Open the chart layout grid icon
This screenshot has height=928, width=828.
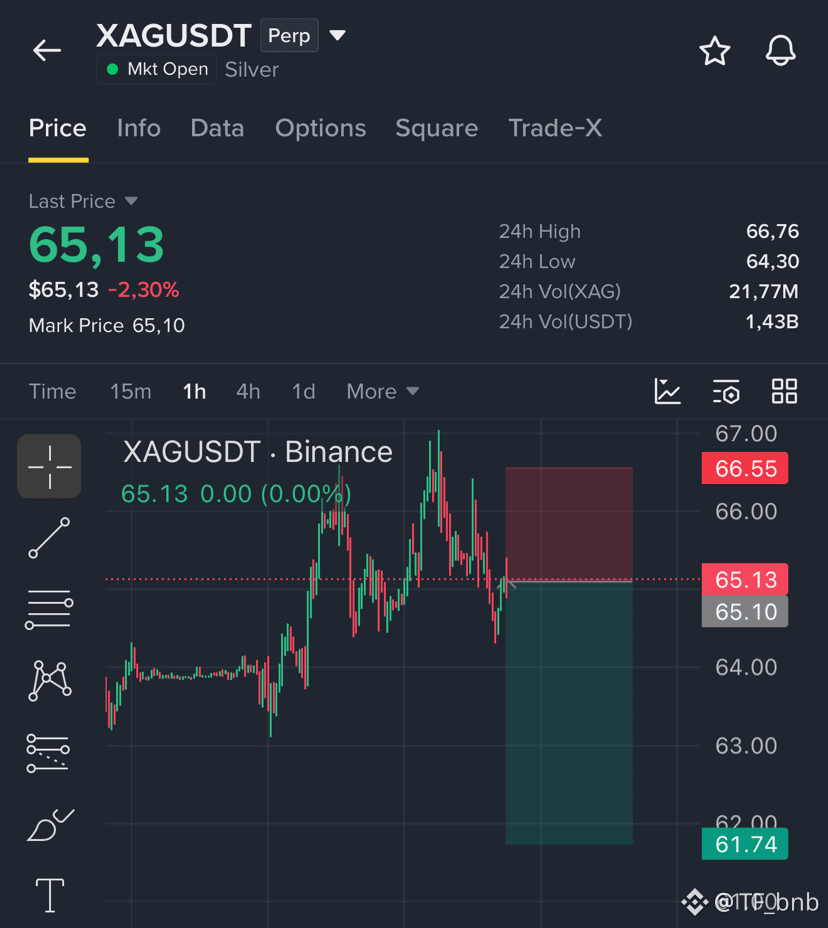pos(784,391)
